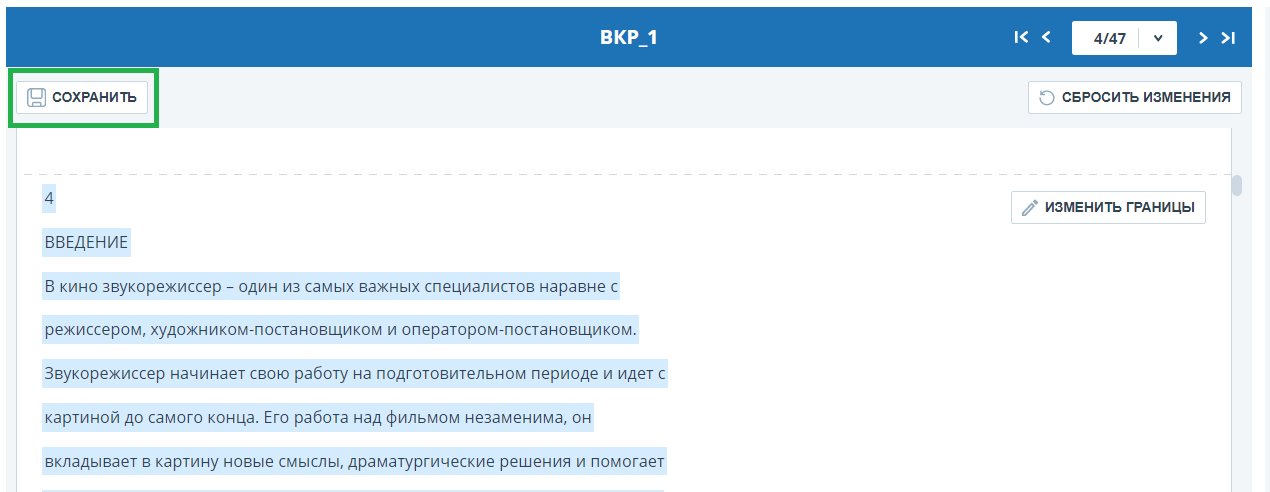
Task: Jump to the first page
Action: [1021, 38]
